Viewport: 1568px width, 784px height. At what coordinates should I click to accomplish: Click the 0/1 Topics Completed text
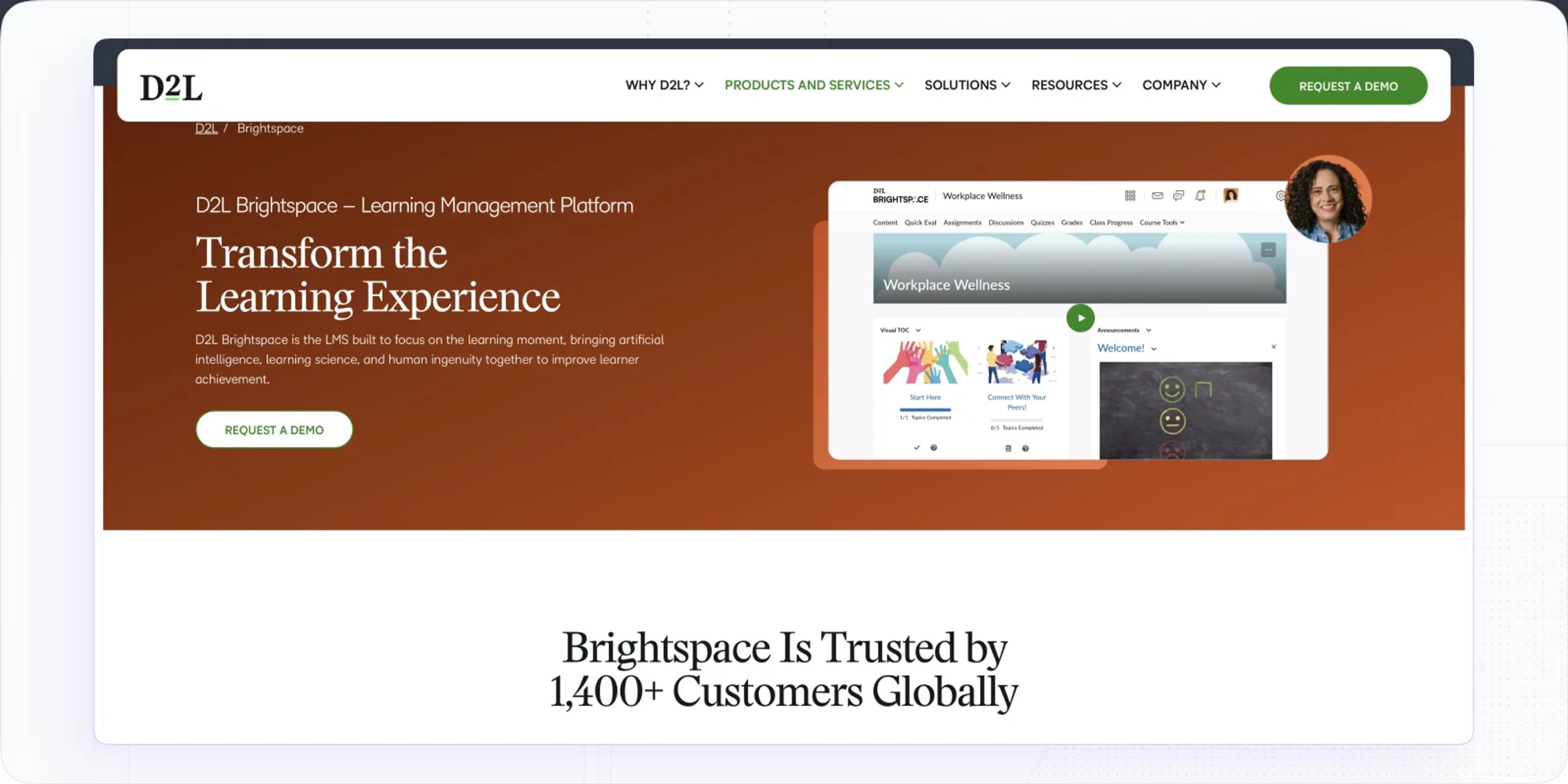1016,428
